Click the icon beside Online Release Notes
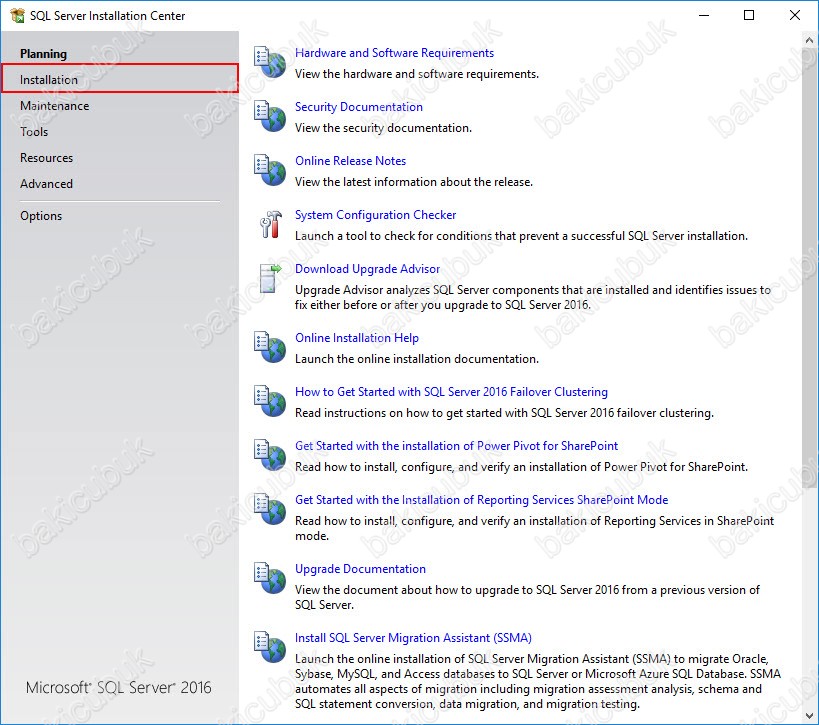Viewport: 819px width, 725px height. [x=270, y=169]
